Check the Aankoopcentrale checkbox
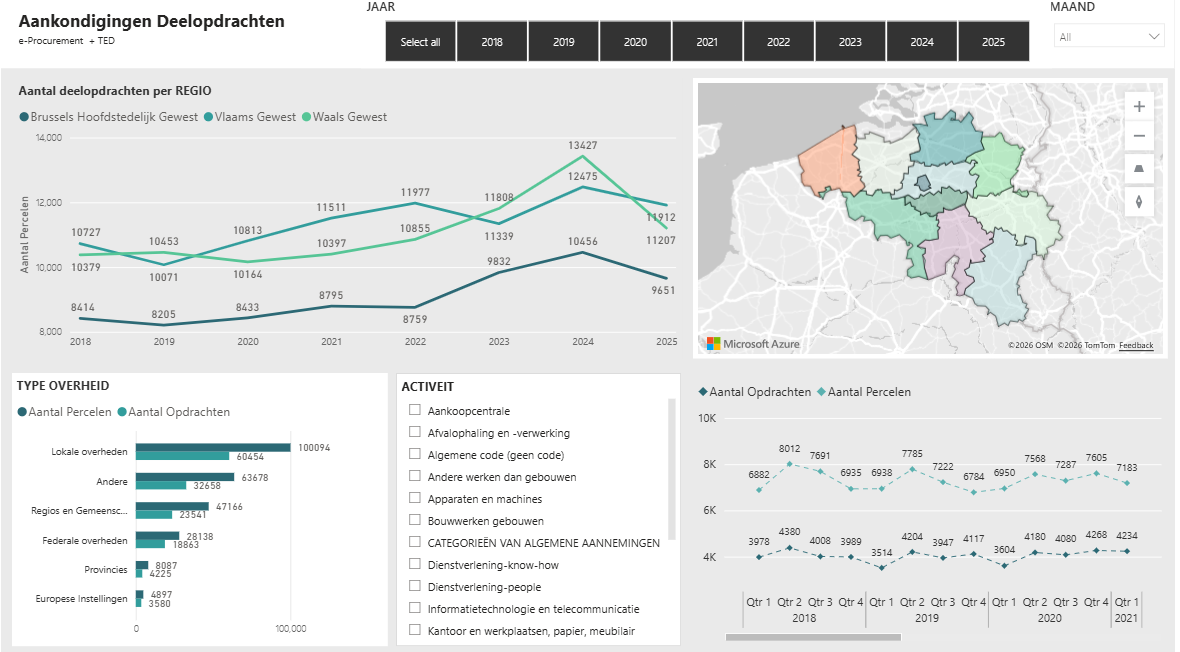Viewport: 1180px width, 652px height. [415, 410]
